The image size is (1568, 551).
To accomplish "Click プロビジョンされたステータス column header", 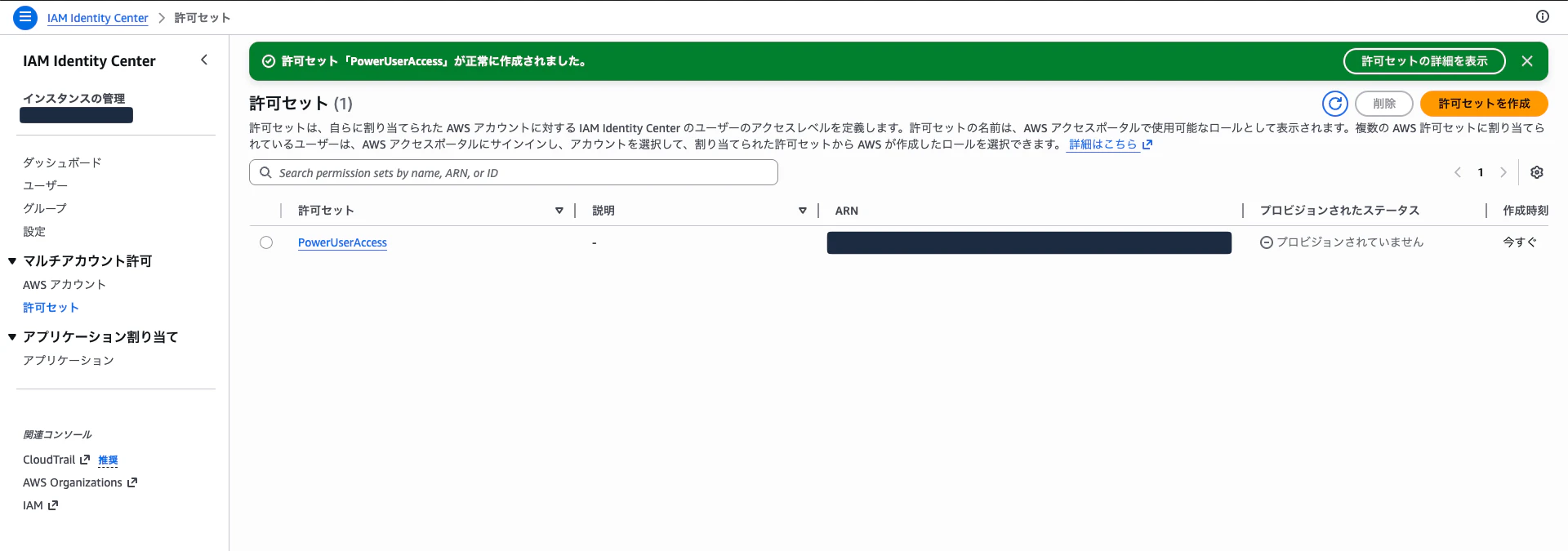I will point(1339,211).
